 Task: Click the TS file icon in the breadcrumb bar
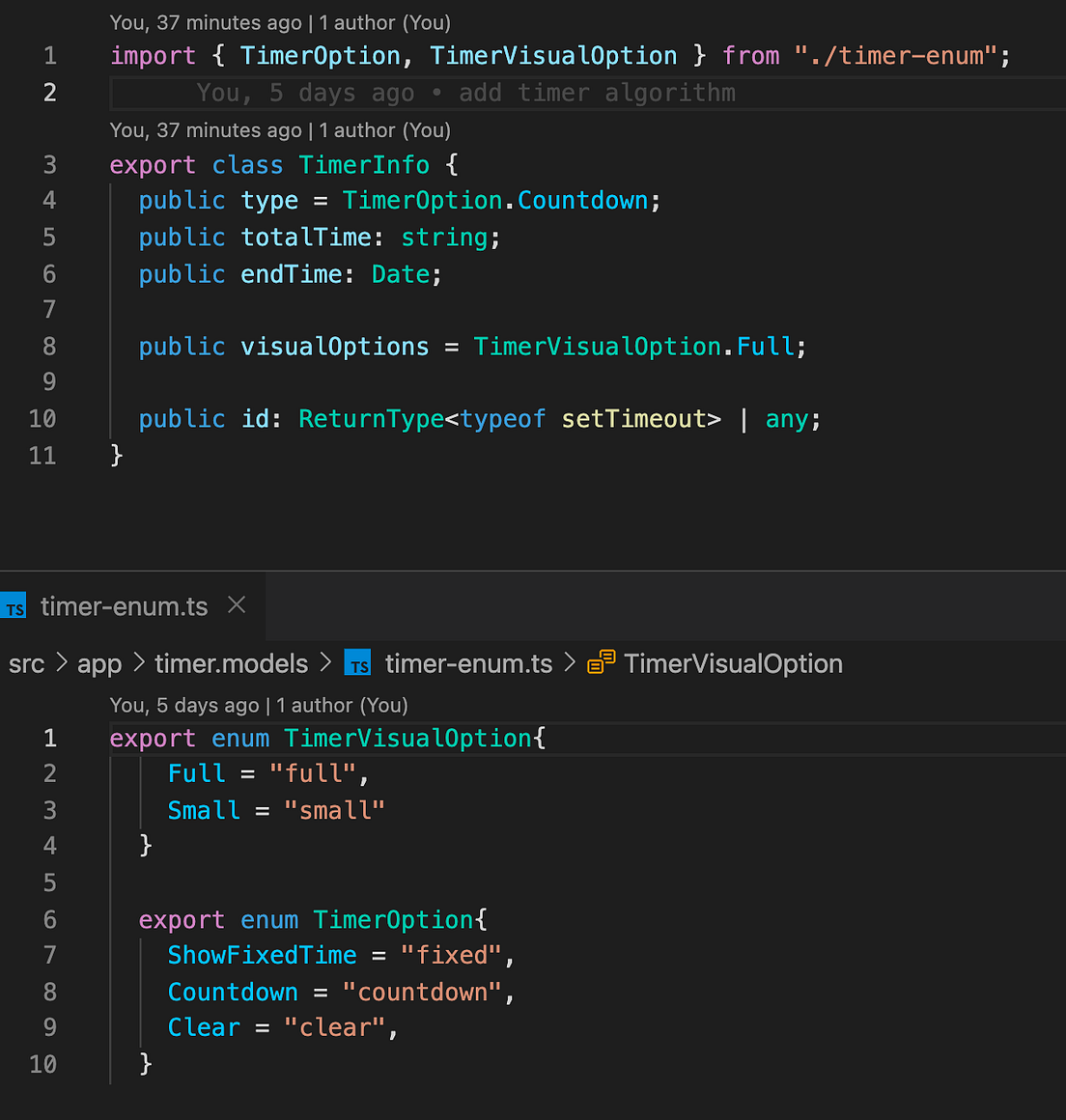357,662
